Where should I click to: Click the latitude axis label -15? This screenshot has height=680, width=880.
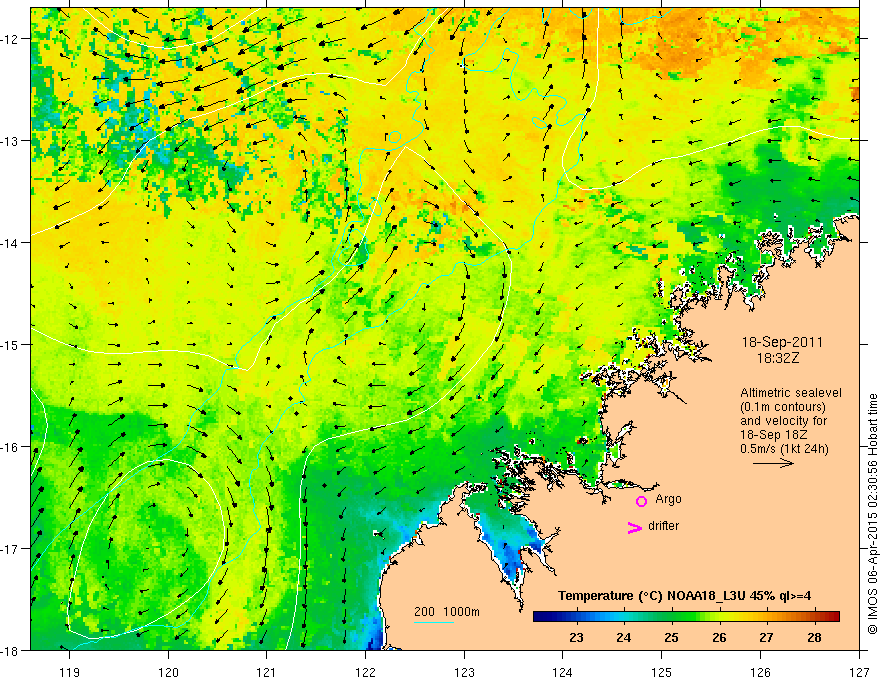pyautogui.click(x=11, y=344)
